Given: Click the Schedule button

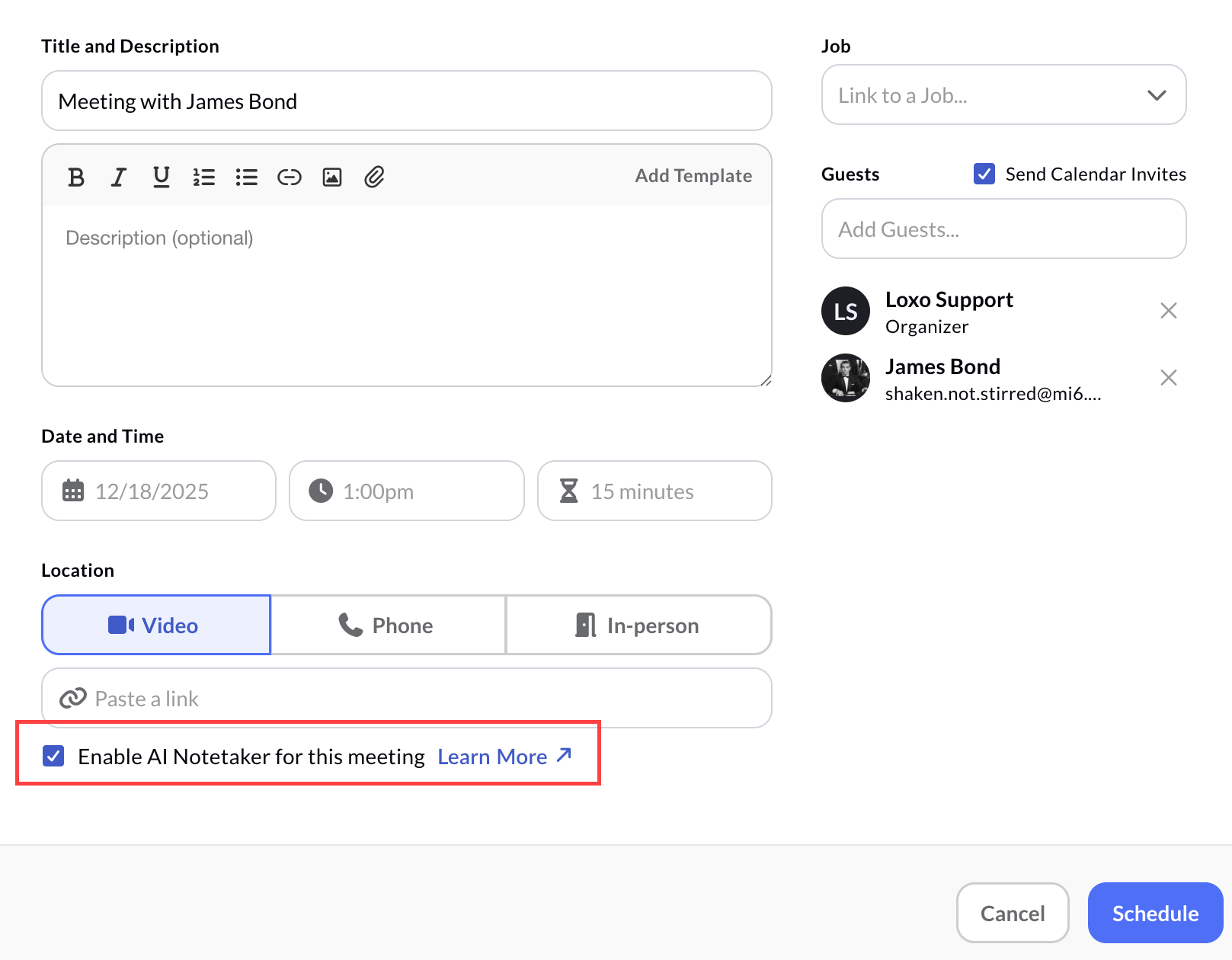Looking at the screenshot, I should 1155,913.
